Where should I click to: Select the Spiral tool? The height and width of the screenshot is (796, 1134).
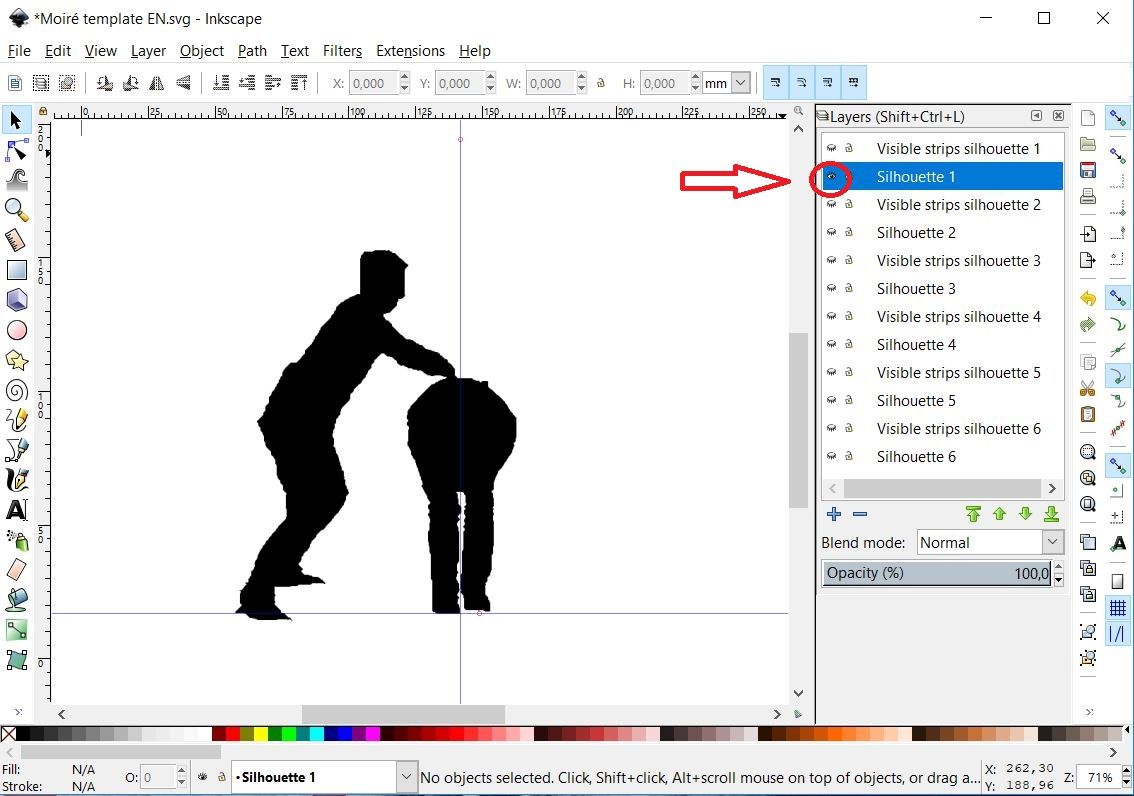pyautogui.click(x=15, y=390)
